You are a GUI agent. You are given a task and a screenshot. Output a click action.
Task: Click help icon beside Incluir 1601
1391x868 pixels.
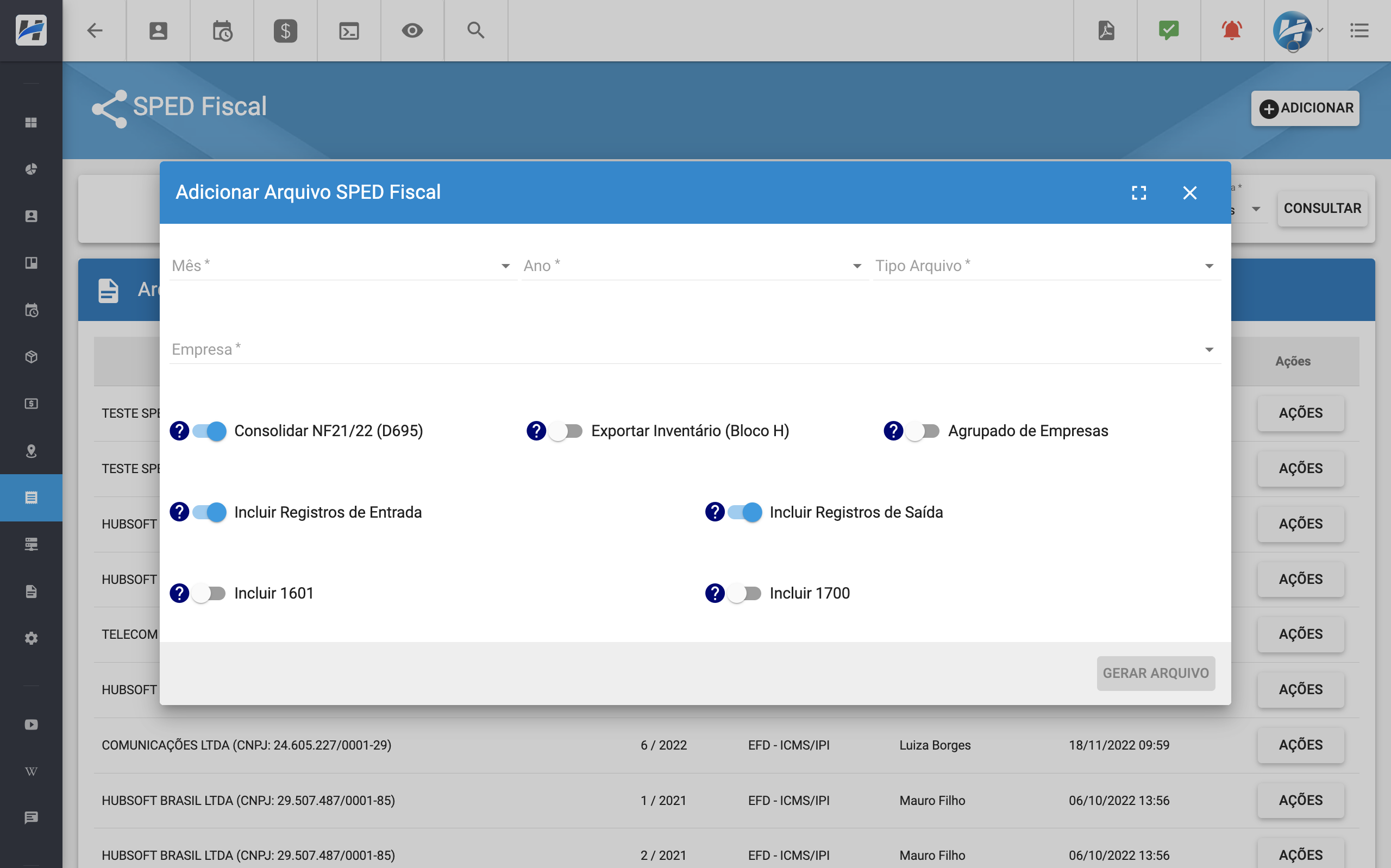179,593
